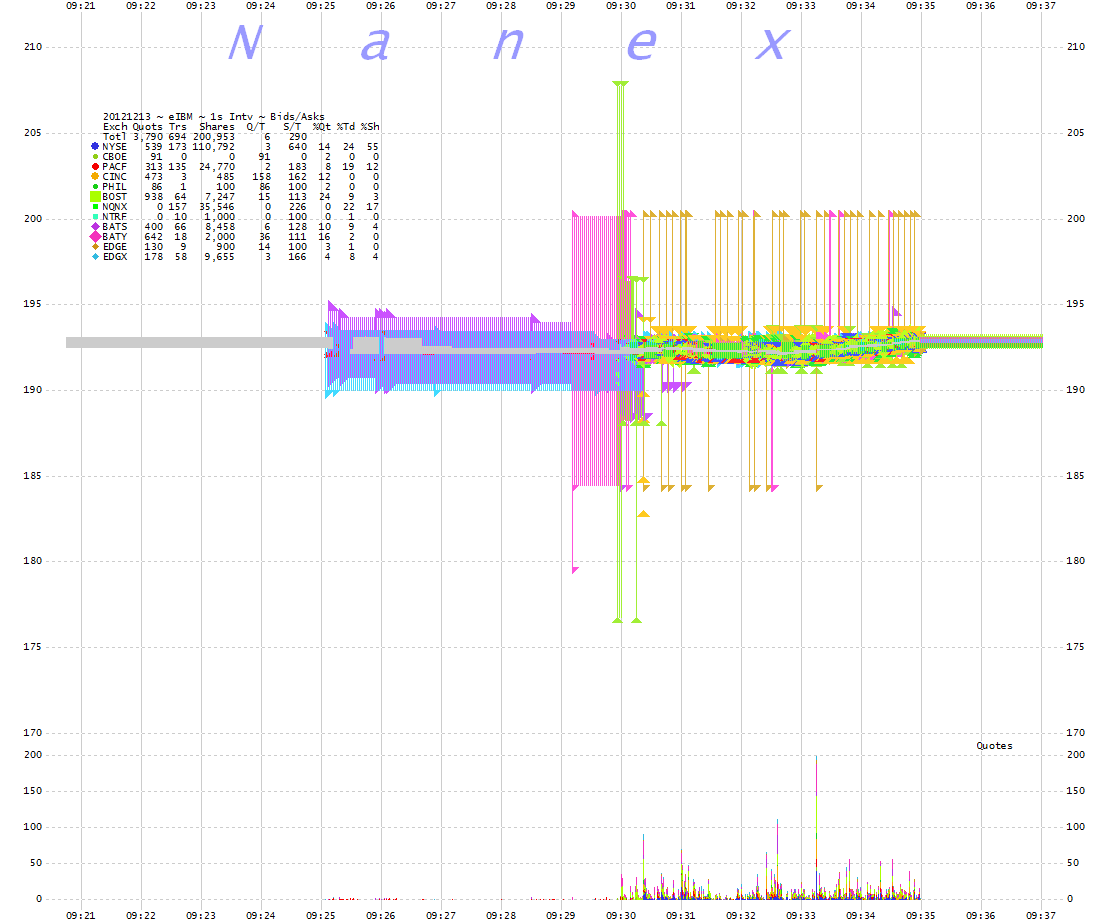
Task: Click the 'Shares' column header
Action: [x=216, y=127]
